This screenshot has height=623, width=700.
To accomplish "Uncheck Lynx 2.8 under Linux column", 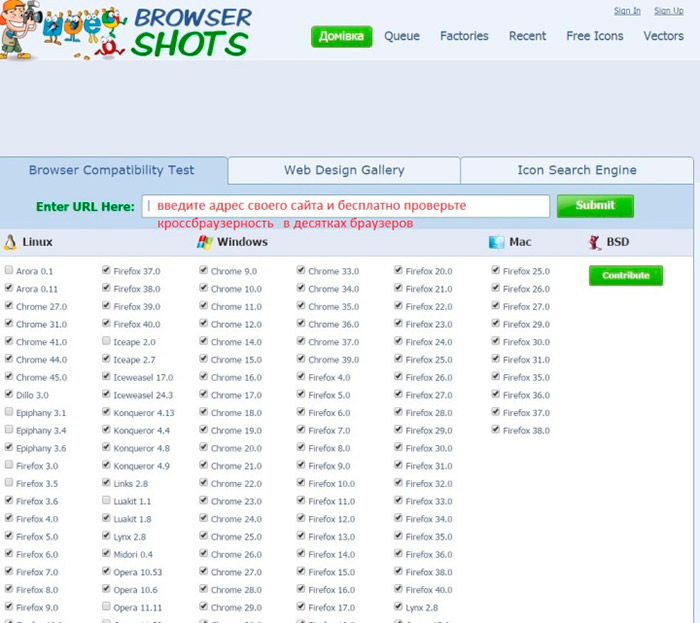I will coord(106,535).
